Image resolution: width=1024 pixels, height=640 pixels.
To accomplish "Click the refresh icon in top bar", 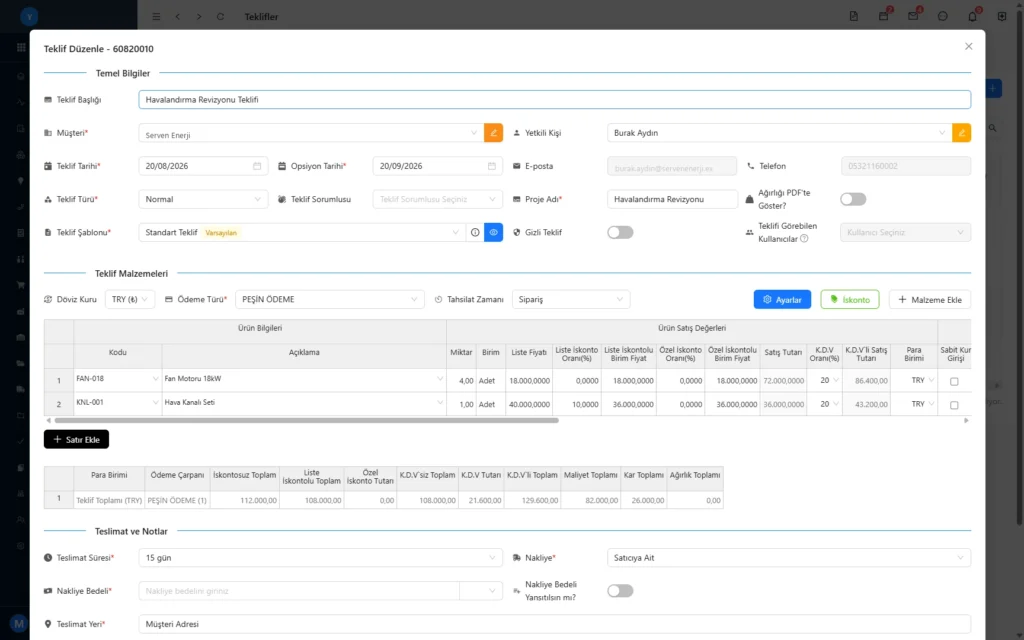I will click(x=221, y=16).
